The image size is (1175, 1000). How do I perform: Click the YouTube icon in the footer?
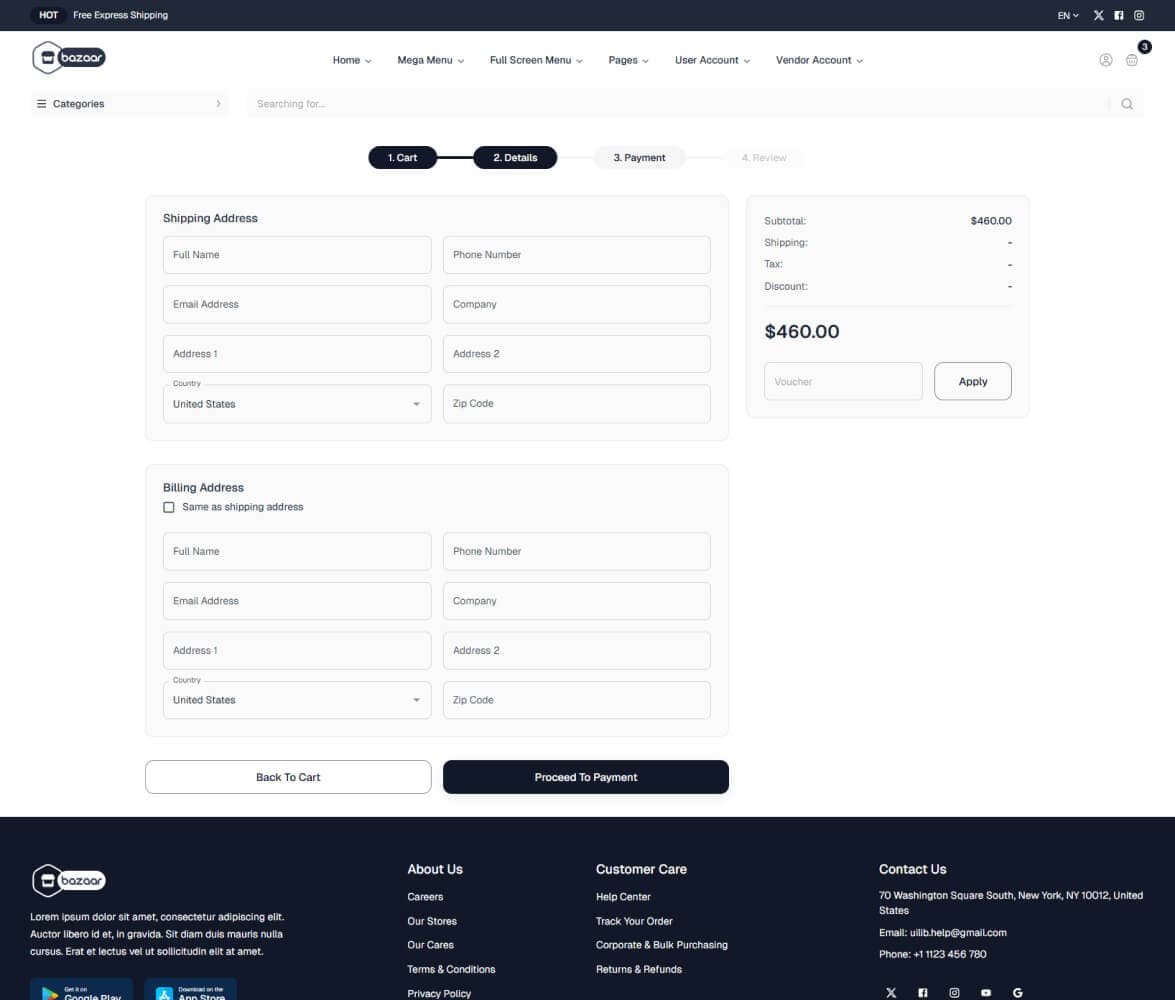[986, 992]
